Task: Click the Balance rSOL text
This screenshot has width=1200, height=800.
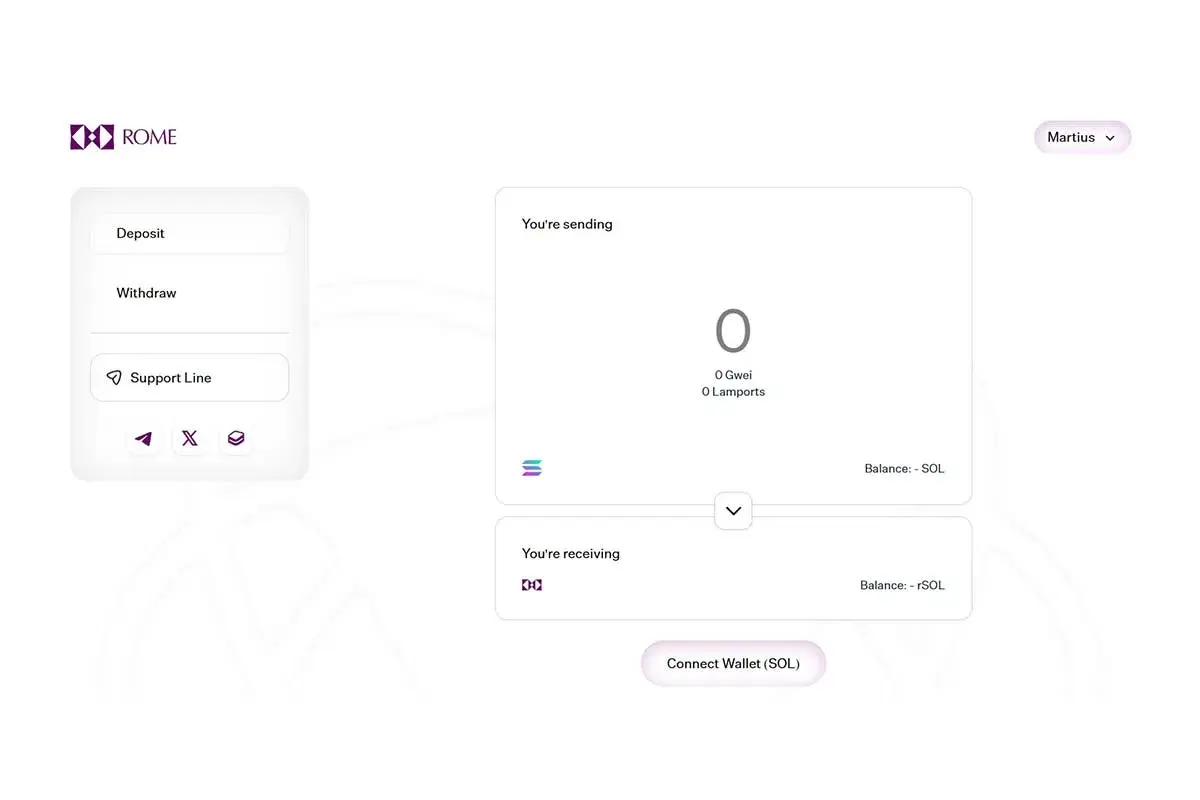Action: click(902, 585)
